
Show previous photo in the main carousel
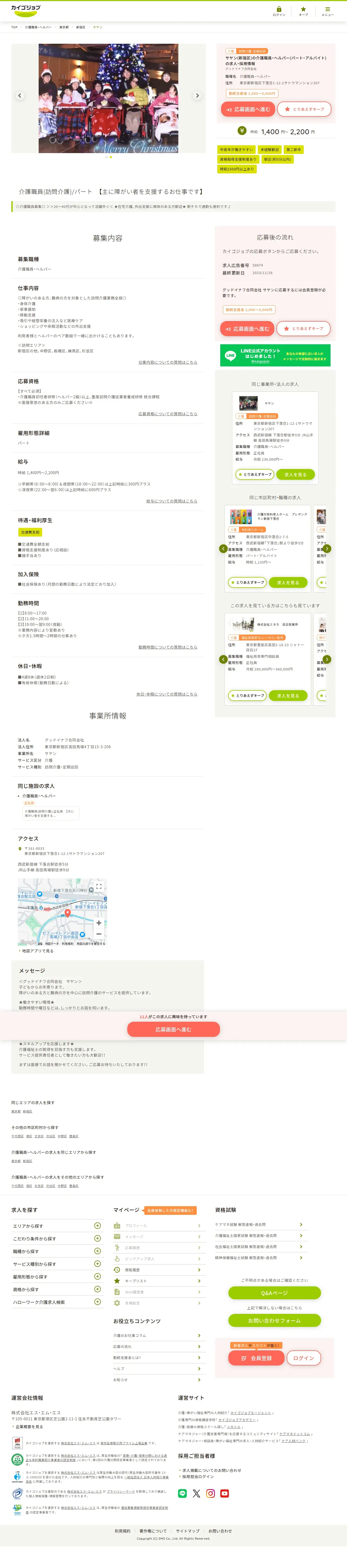(x=19, y=96)
